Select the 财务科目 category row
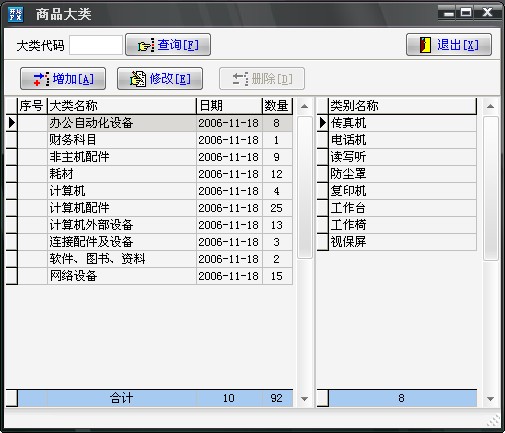The image size is (505, 433). (149, 140)
